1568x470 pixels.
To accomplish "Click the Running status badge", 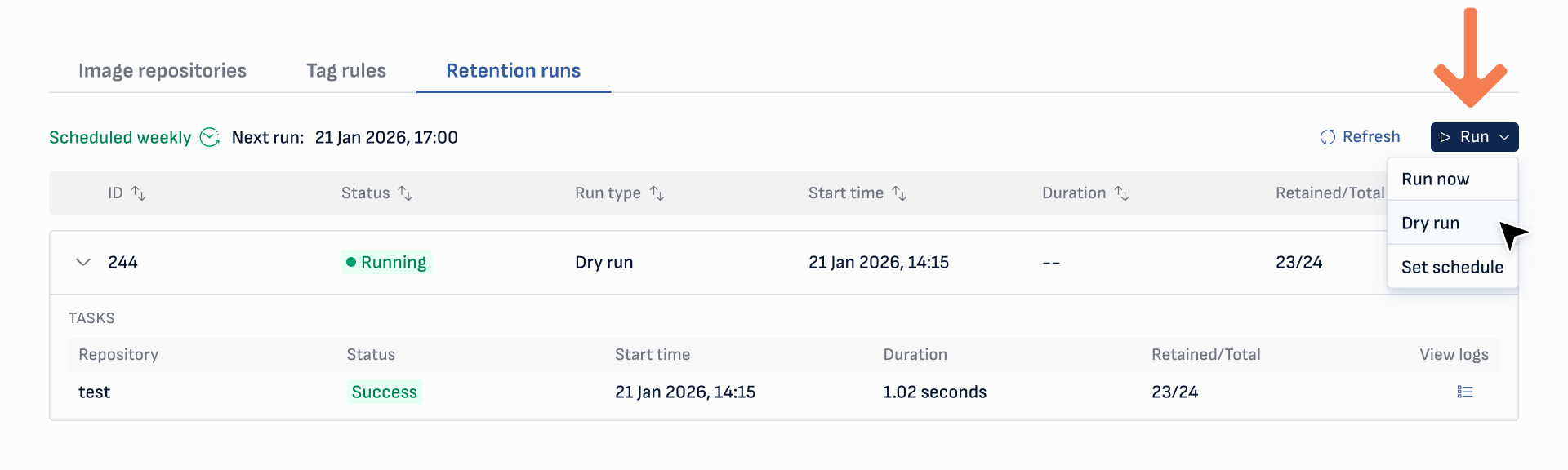I will [x=386, y=262].
